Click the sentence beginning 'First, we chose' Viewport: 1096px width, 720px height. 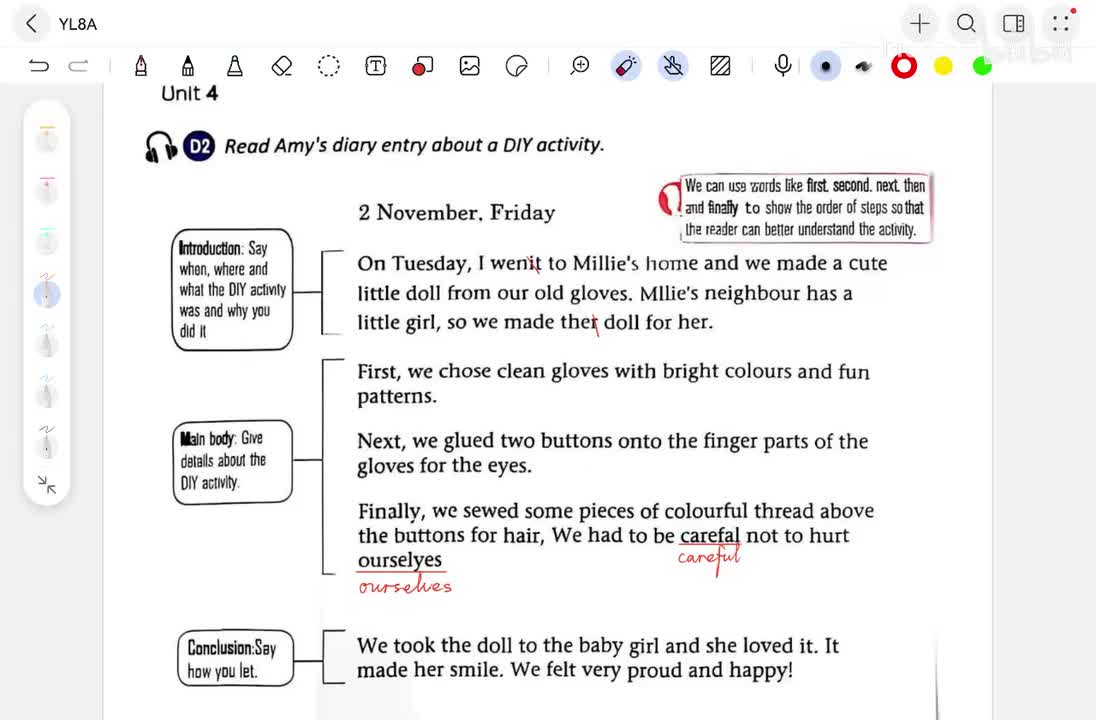[x=613, y=383]
